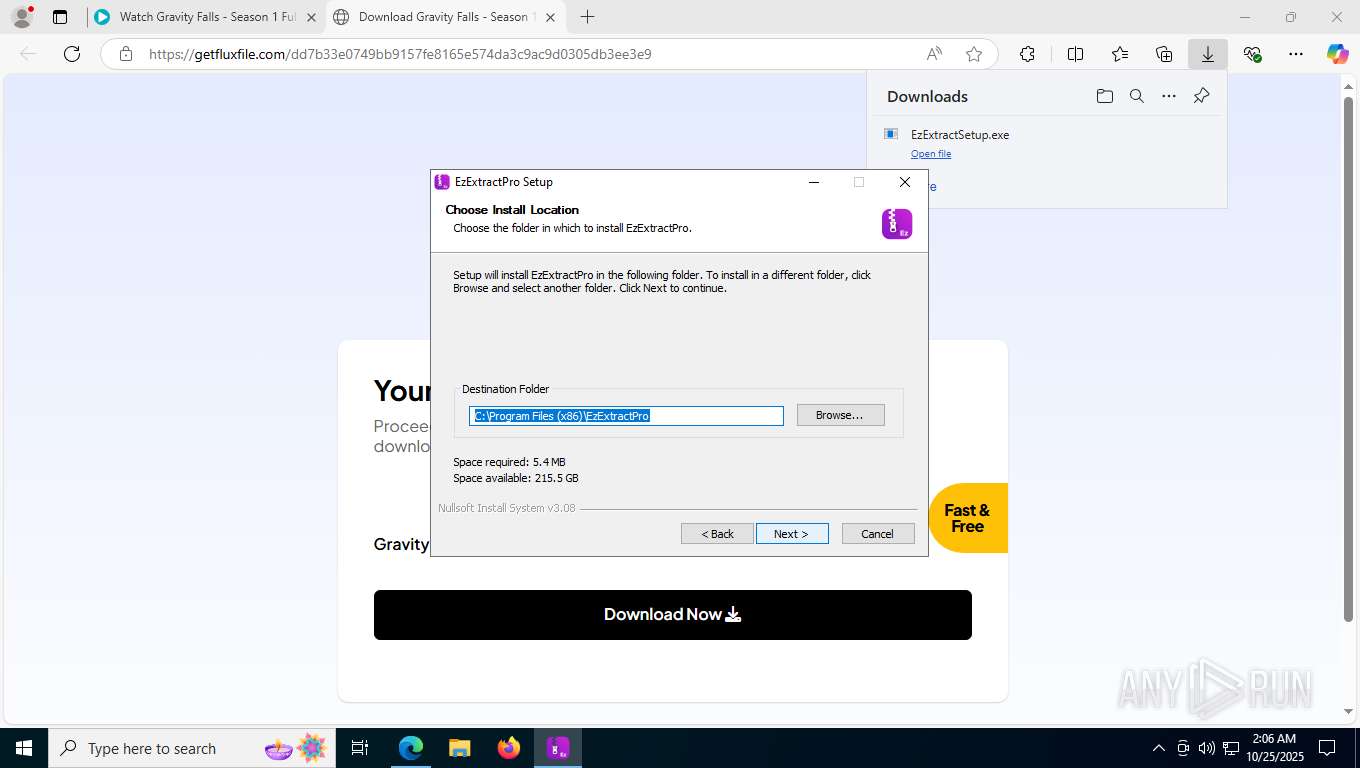The width and height of the screenshot is (1360, 768).
Task: Cancel the EzExtractPro installation
Action: pyautogui.click(x=878, y=534)
